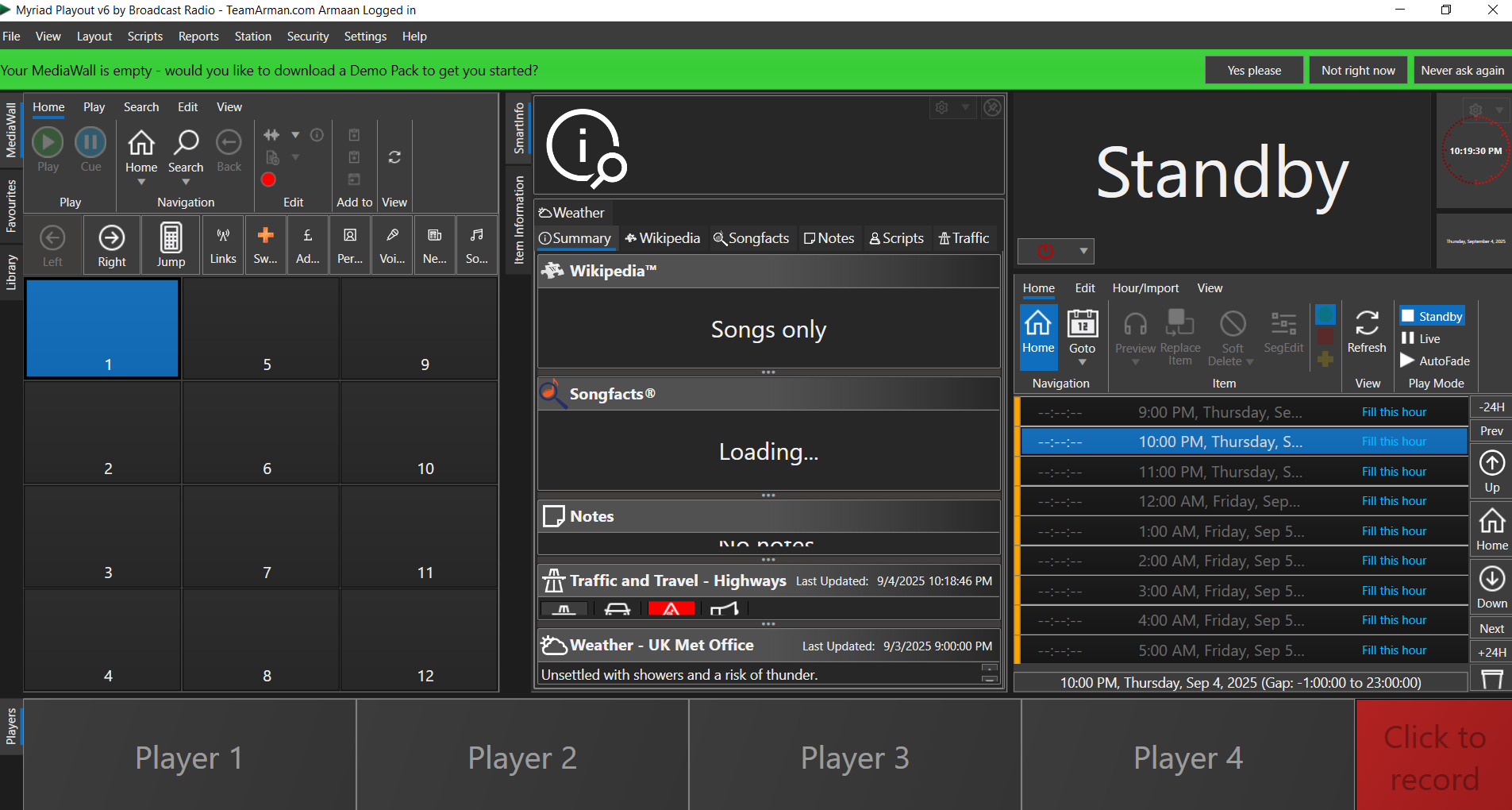
Task: Select MediaWall slot 1 blue tile
Action: point(102,329)
